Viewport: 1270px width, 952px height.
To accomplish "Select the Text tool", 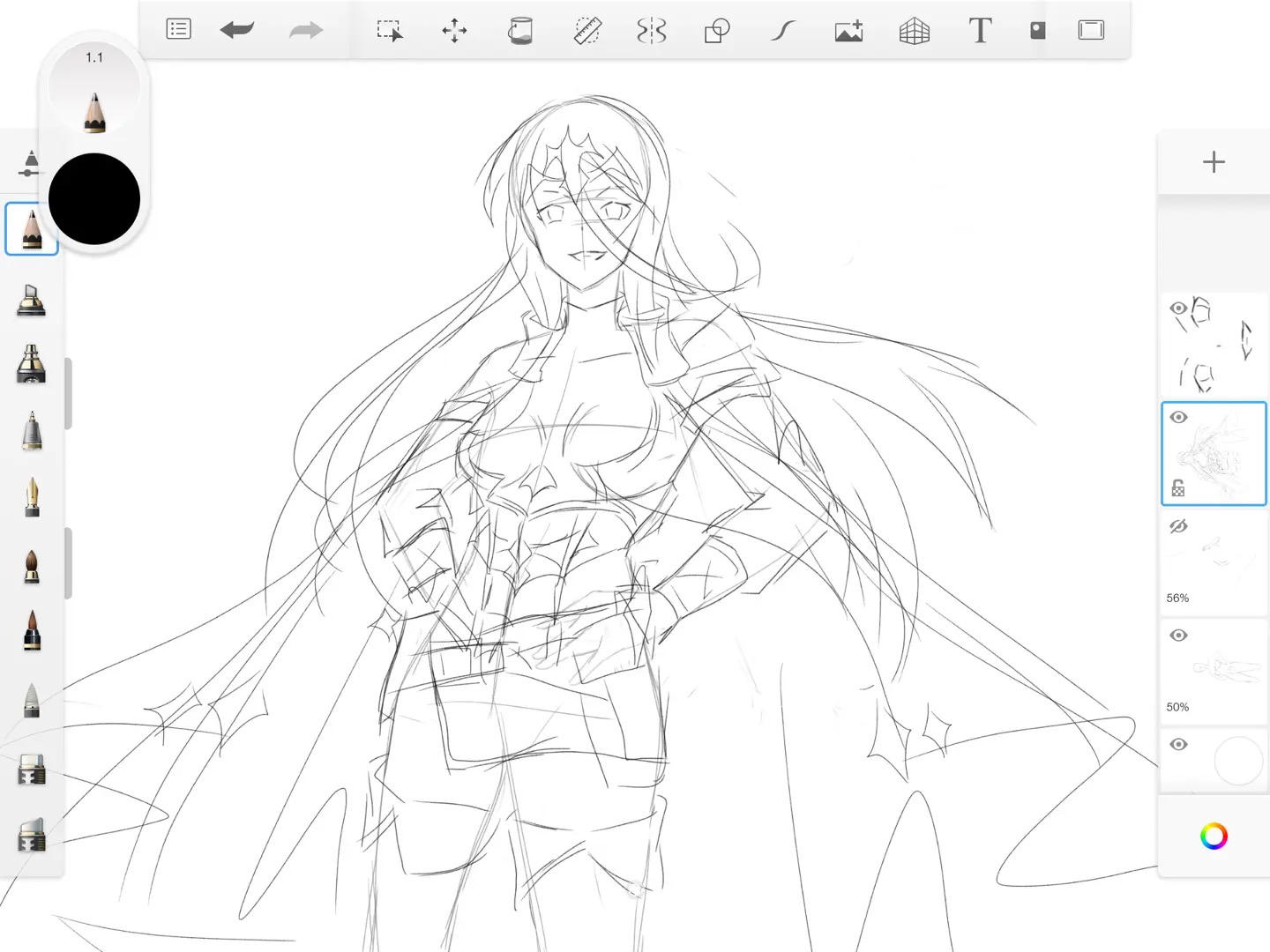I will [980, 30].
